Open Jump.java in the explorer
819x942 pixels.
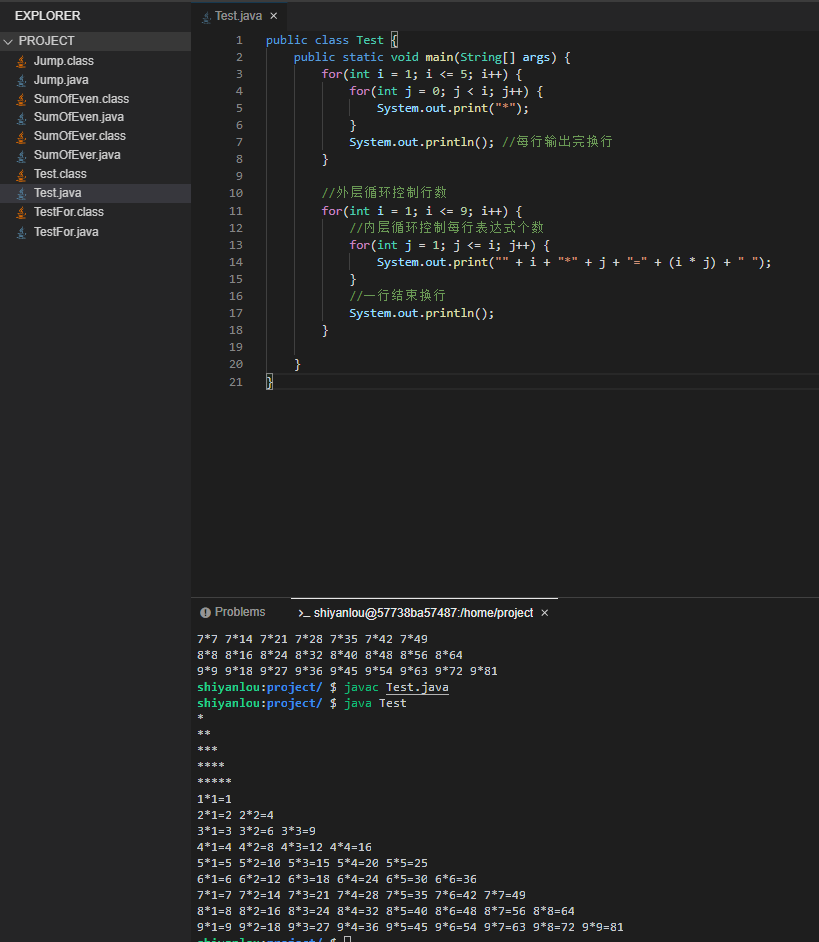pyautogui.click(x=61, y=80)
